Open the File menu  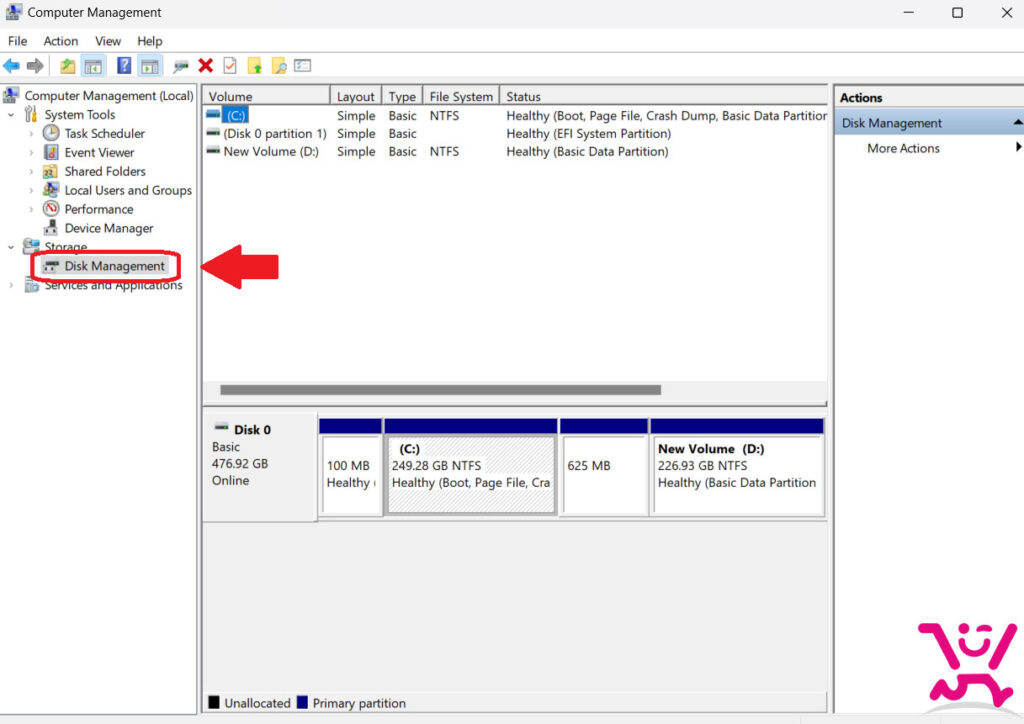point(18,41)
